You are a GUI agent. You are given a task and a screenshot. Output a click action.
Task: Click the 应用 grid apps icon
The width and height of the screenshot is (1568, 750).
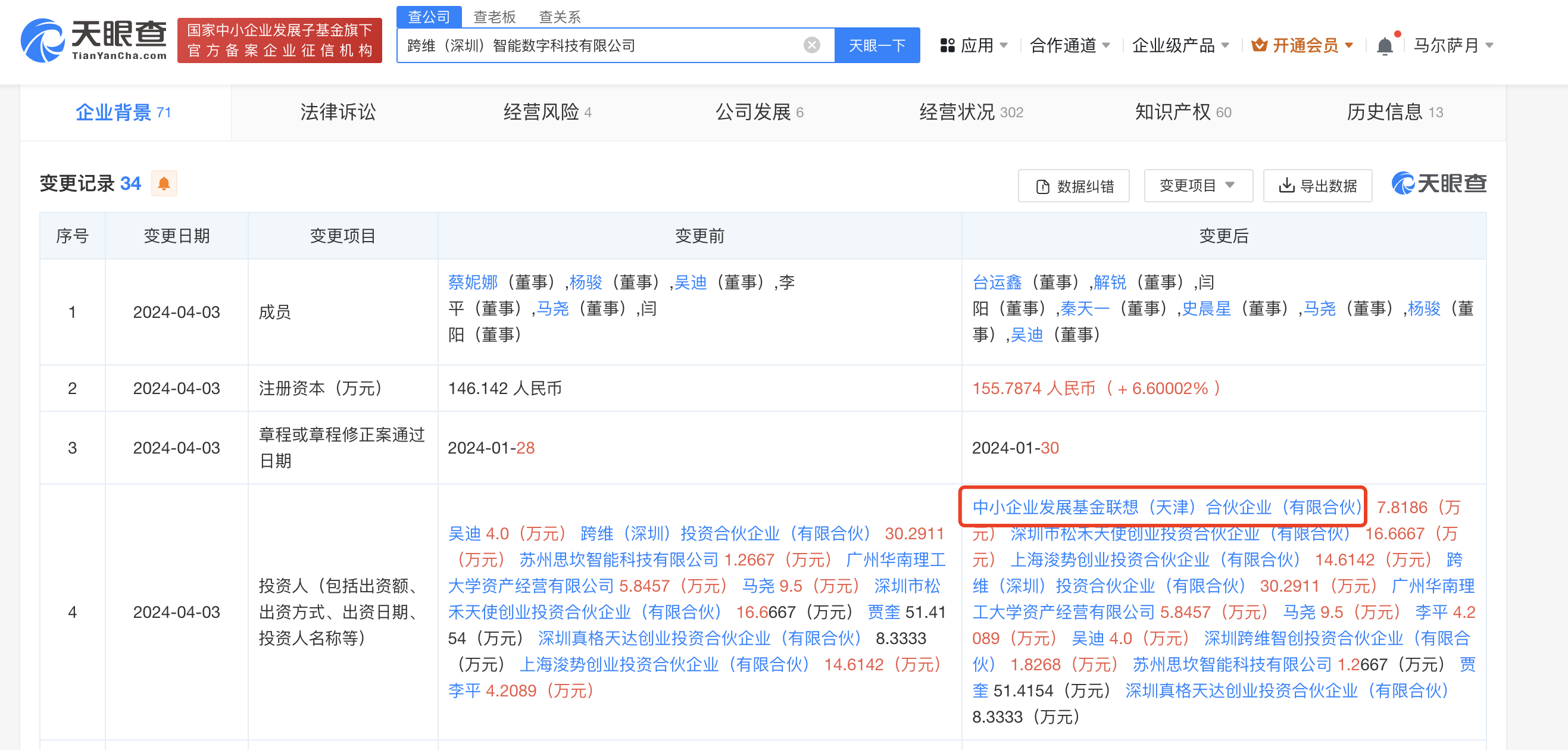point(947,45)
